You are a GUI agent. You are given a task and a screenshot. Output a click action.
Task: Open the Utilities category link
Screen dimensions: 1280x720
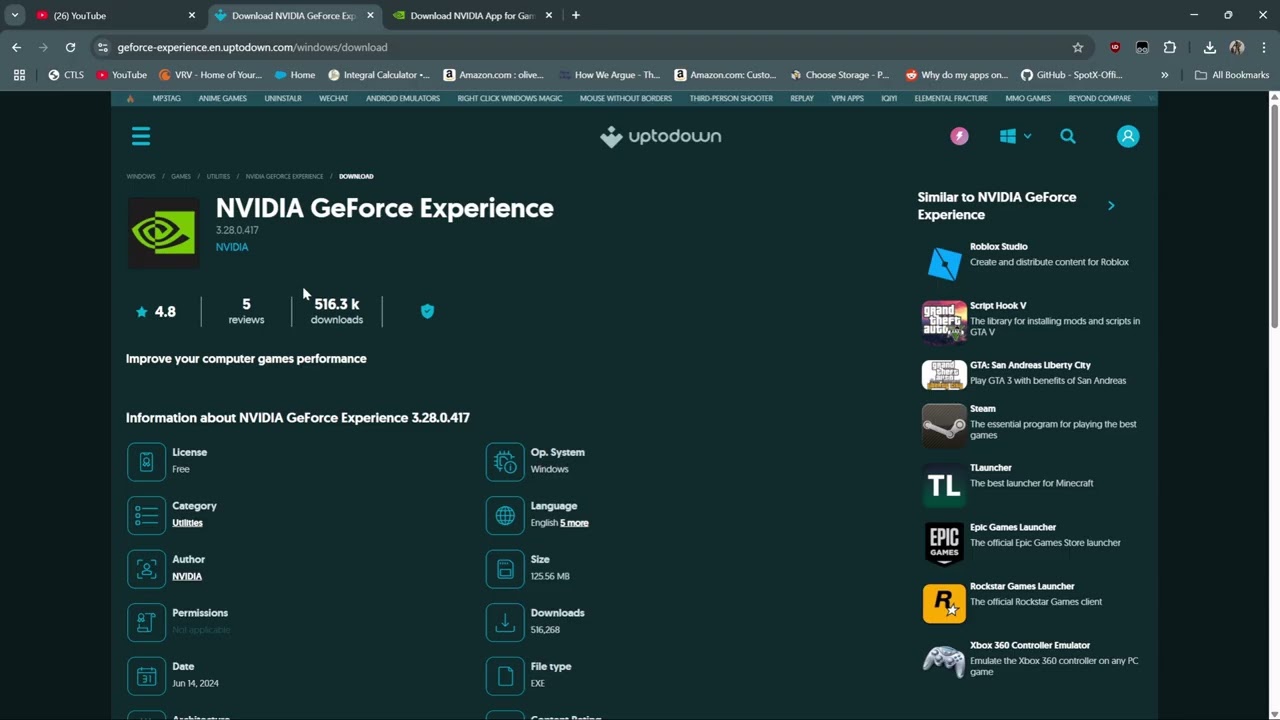(x=187, y=523)
